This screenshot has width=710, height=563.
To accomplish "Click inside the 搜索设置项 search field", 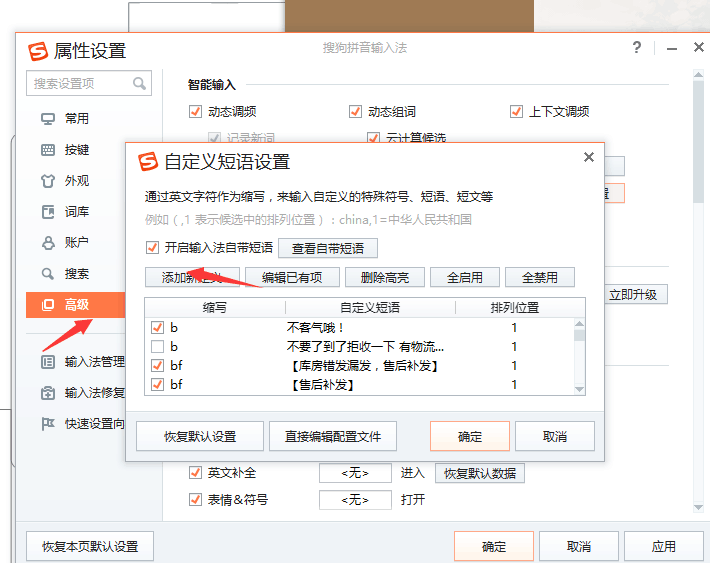I will click(89, 83).
